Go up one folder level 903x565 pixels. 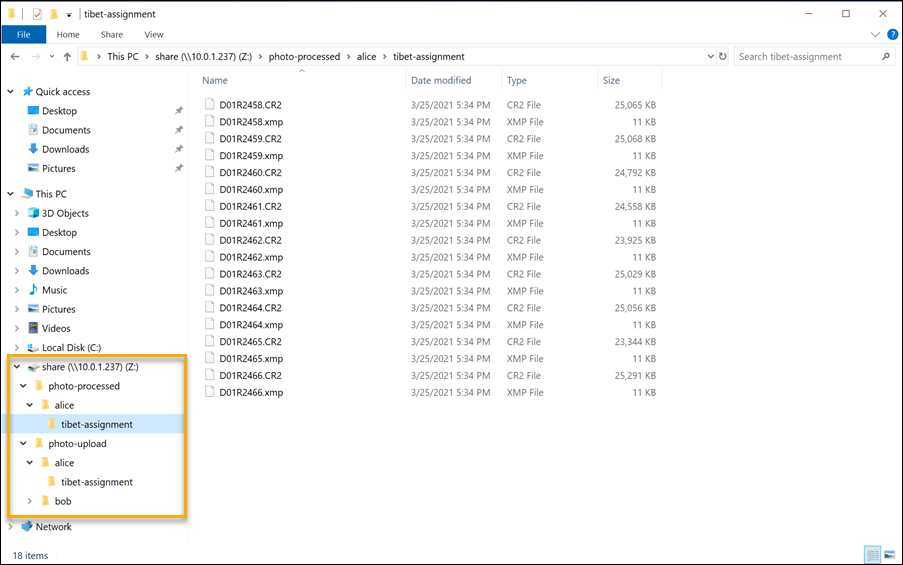click(x=67, y=56)
